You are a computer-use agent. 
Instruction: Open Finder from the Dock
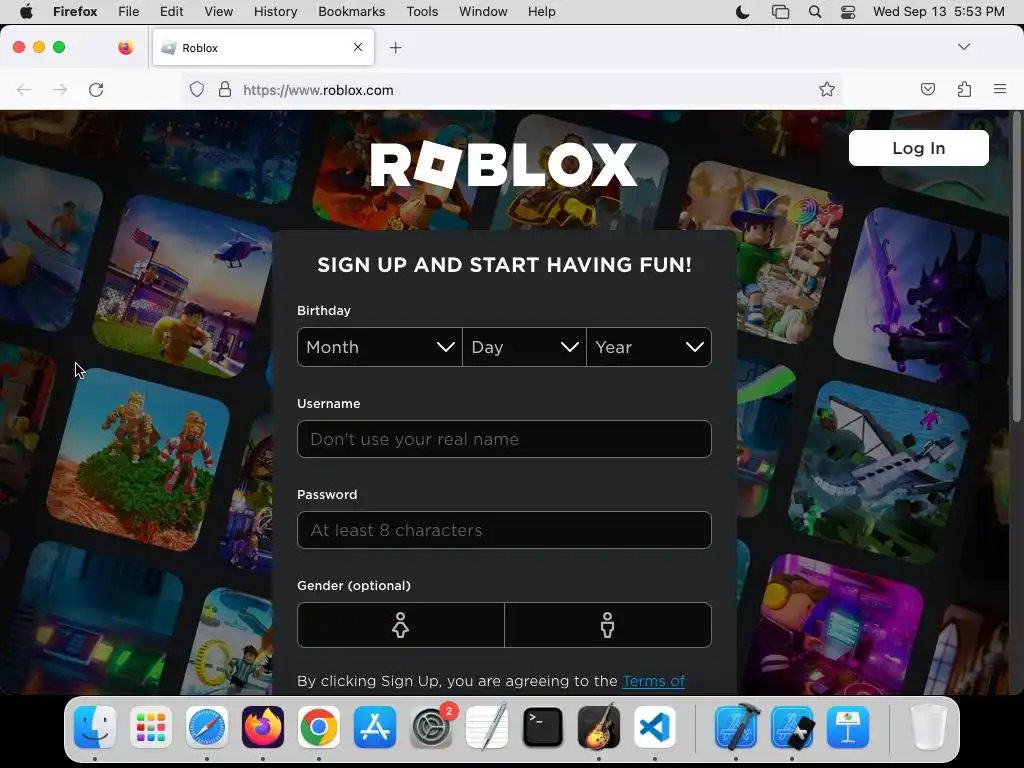[95, 727]
